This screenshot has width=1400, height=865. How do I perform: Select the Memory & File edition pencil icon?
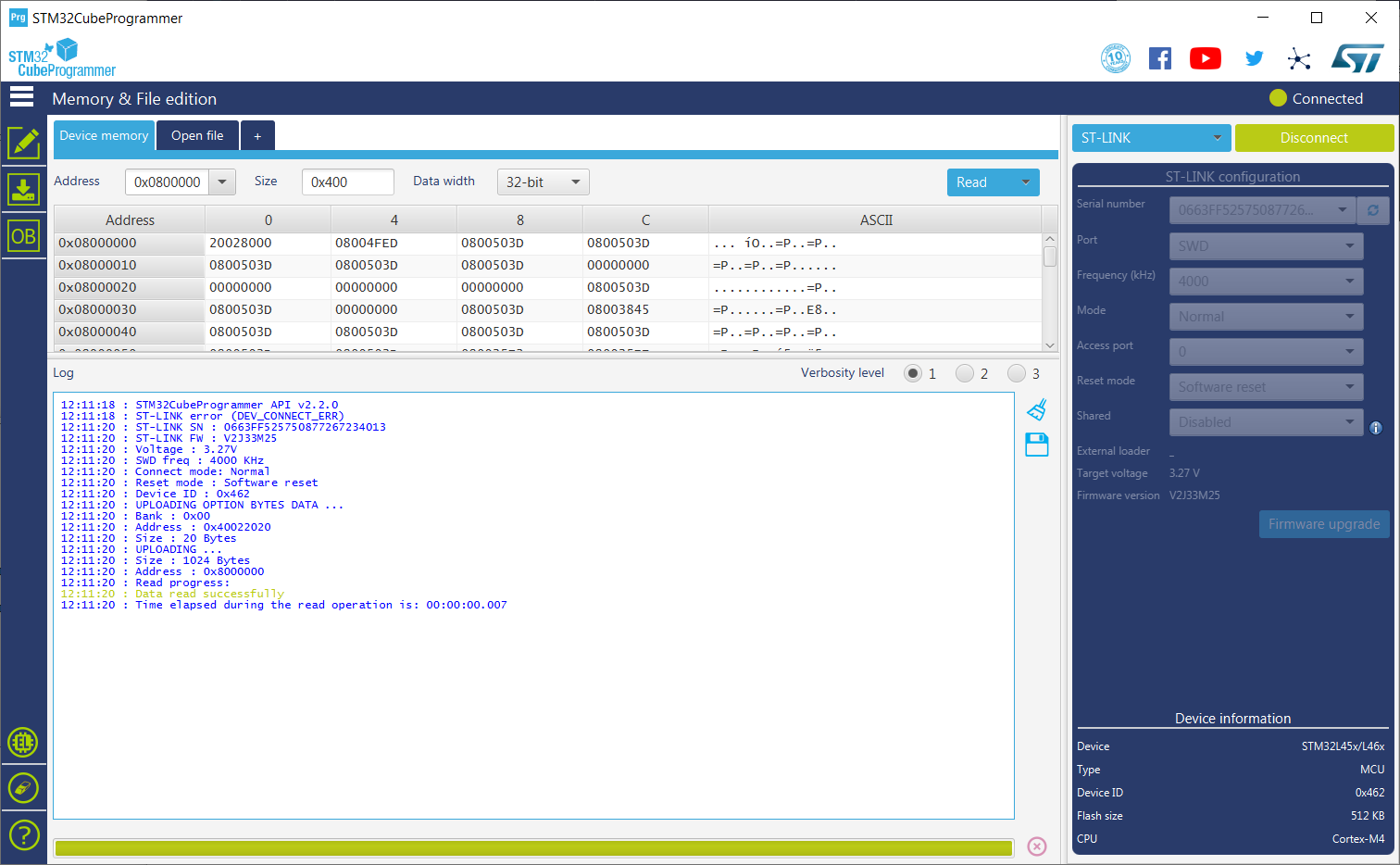coord(24,143)
